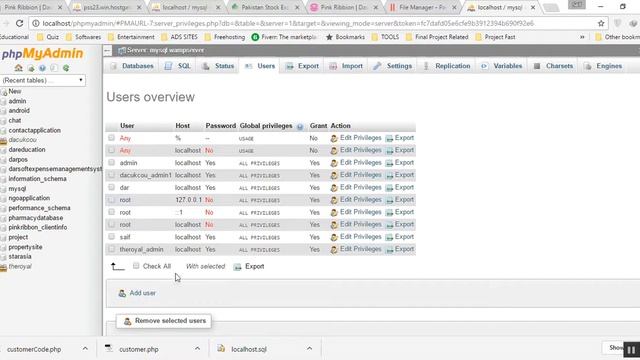This screenshot has width=640, height=360.
Task: Open phpMyAdmin home icon in sidebar
Action: pos(18,68)
